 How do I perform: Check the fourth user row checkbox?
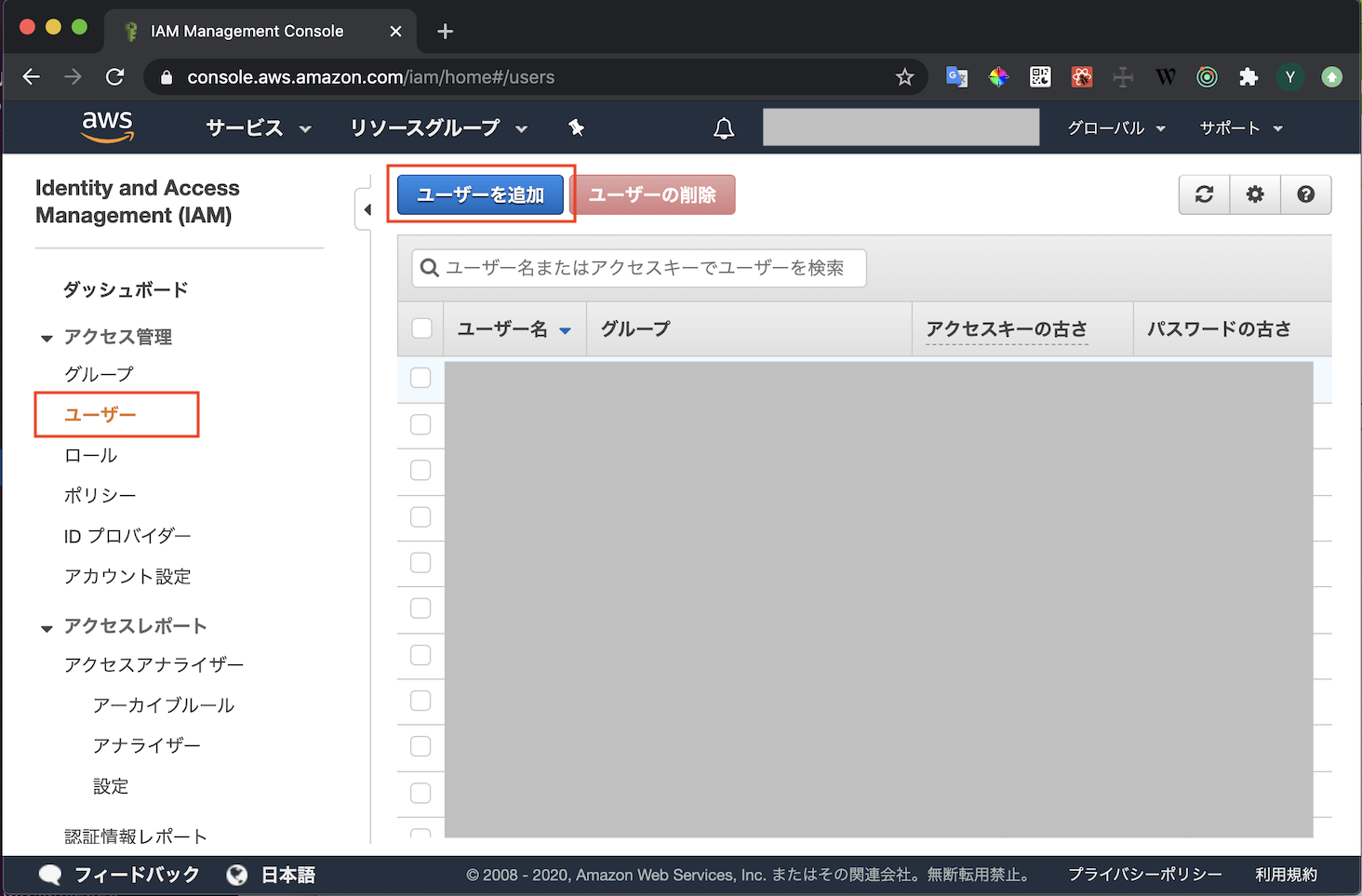pyautogui.click(x=421, y=516)
